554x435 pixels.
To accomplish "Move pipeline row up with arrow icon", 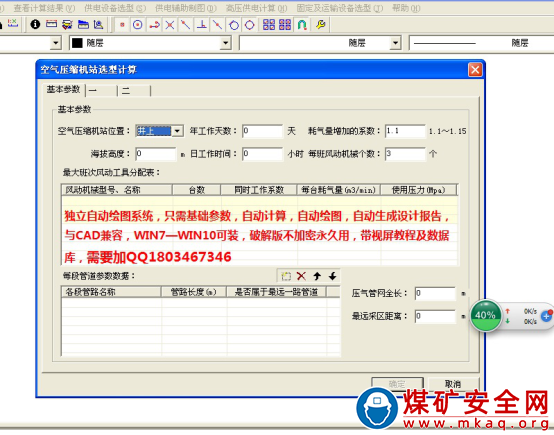I will coord(317,276).
